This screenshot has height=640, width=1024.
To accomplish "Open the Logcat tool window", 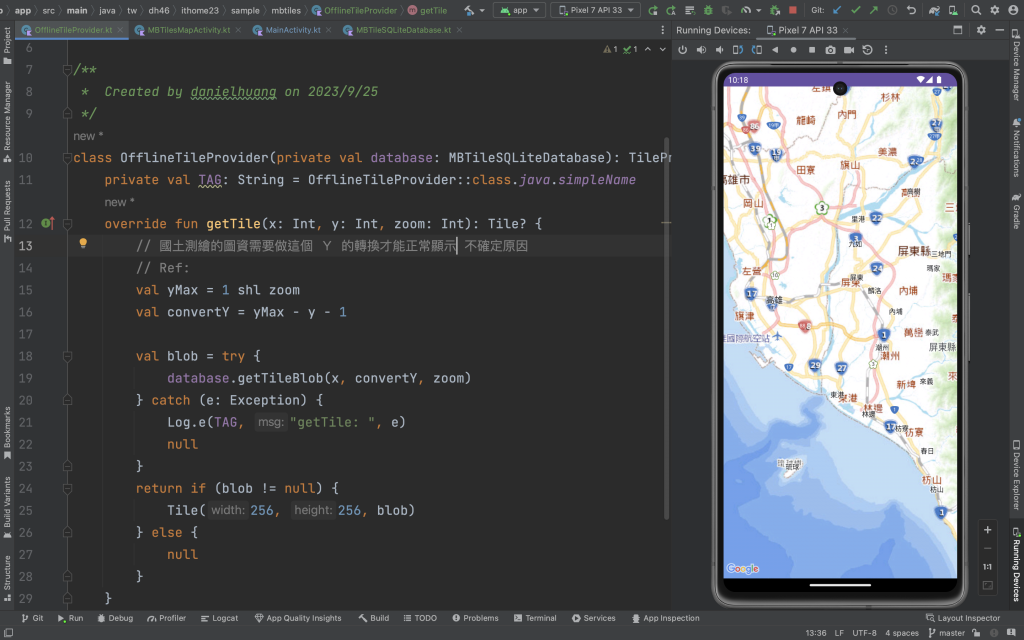I will [219, 618].
